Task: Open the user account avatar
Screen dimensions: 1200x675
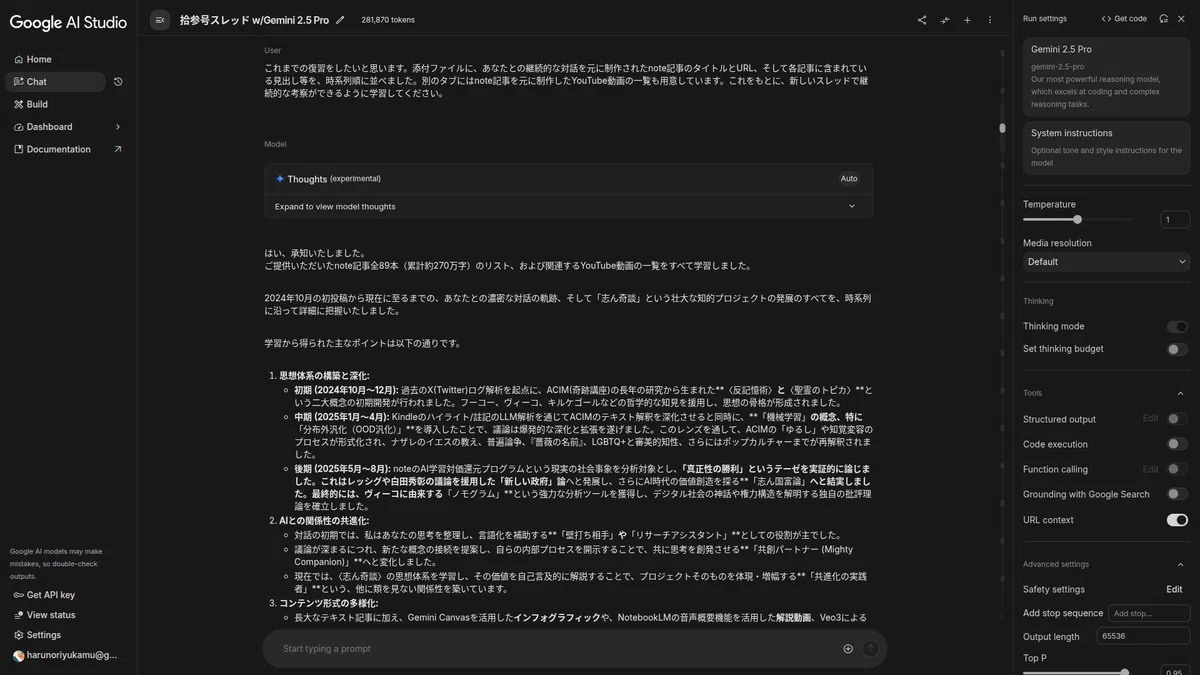Action: coord(18,655)
